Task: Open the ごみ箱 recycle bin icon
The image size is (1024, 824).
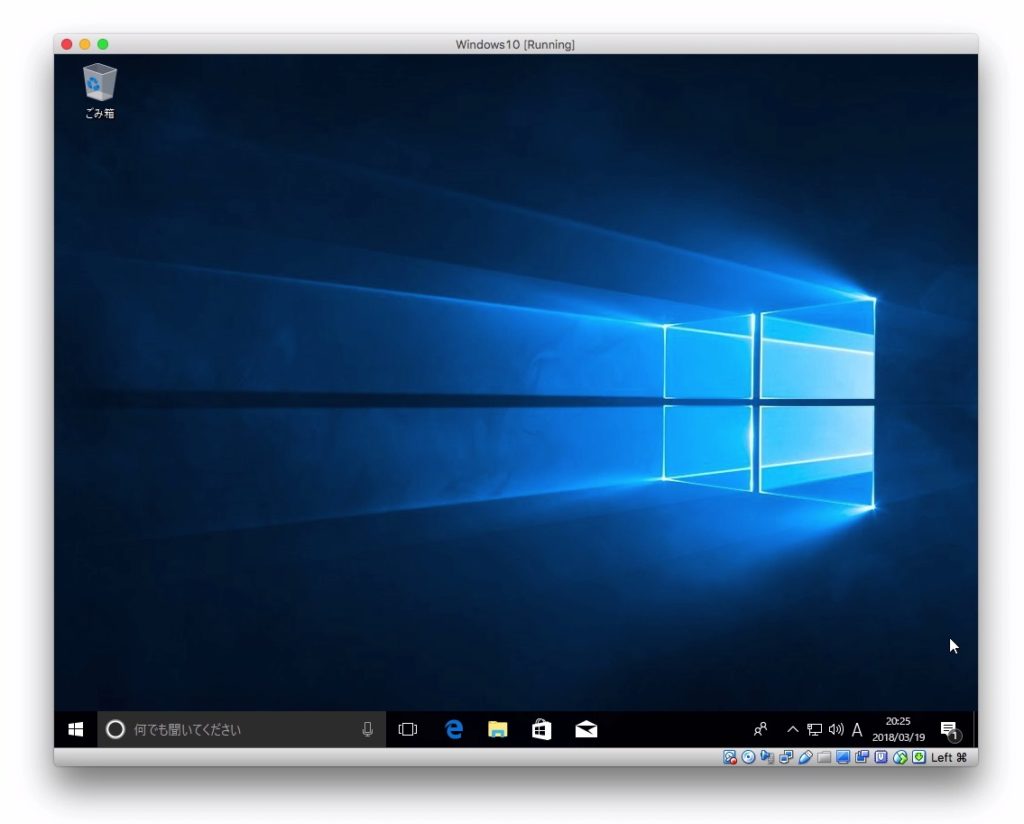Action: (99, 91)
